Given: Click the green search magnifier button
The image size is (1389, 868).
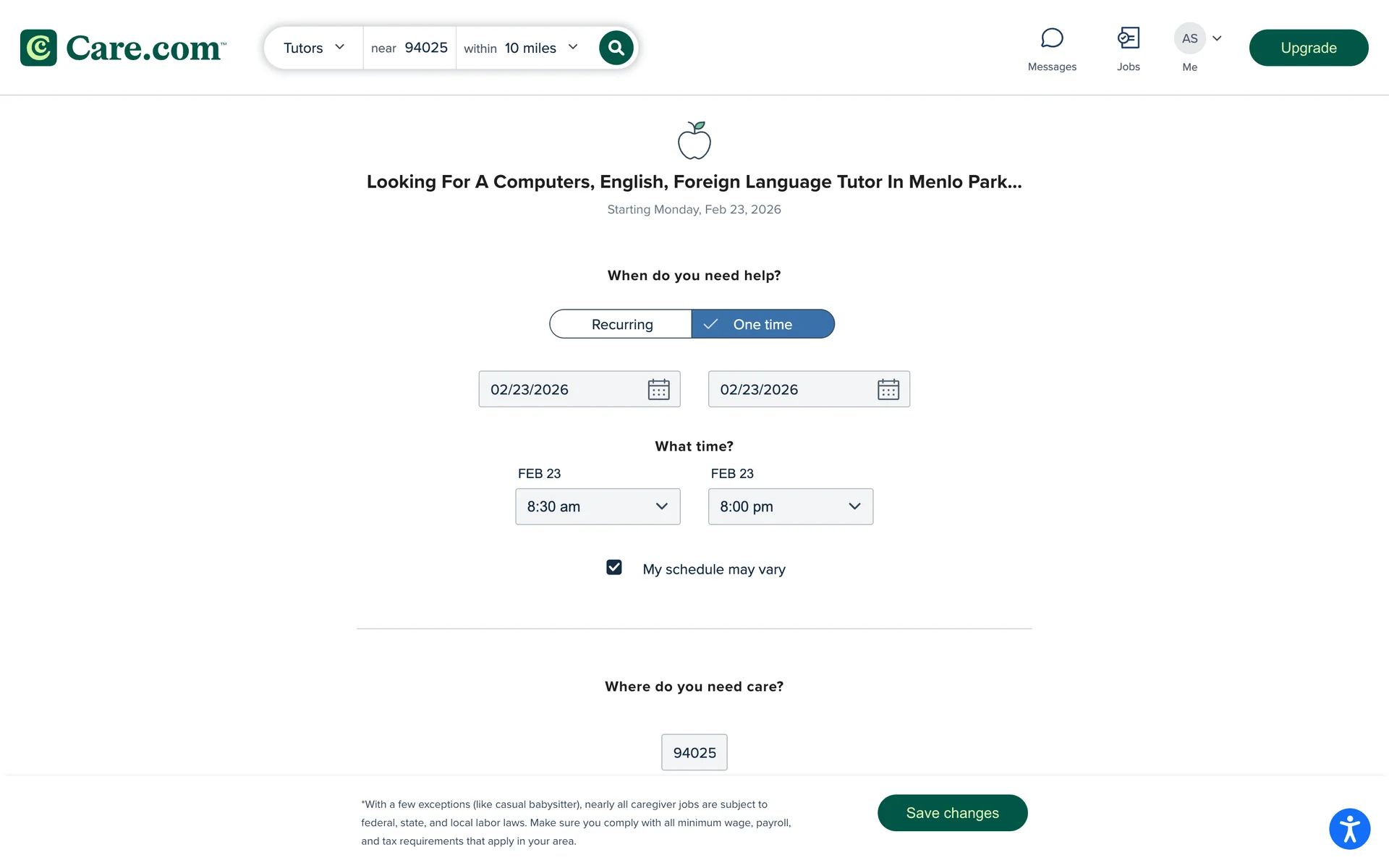Looking at the screenshot, I should 616,48.
